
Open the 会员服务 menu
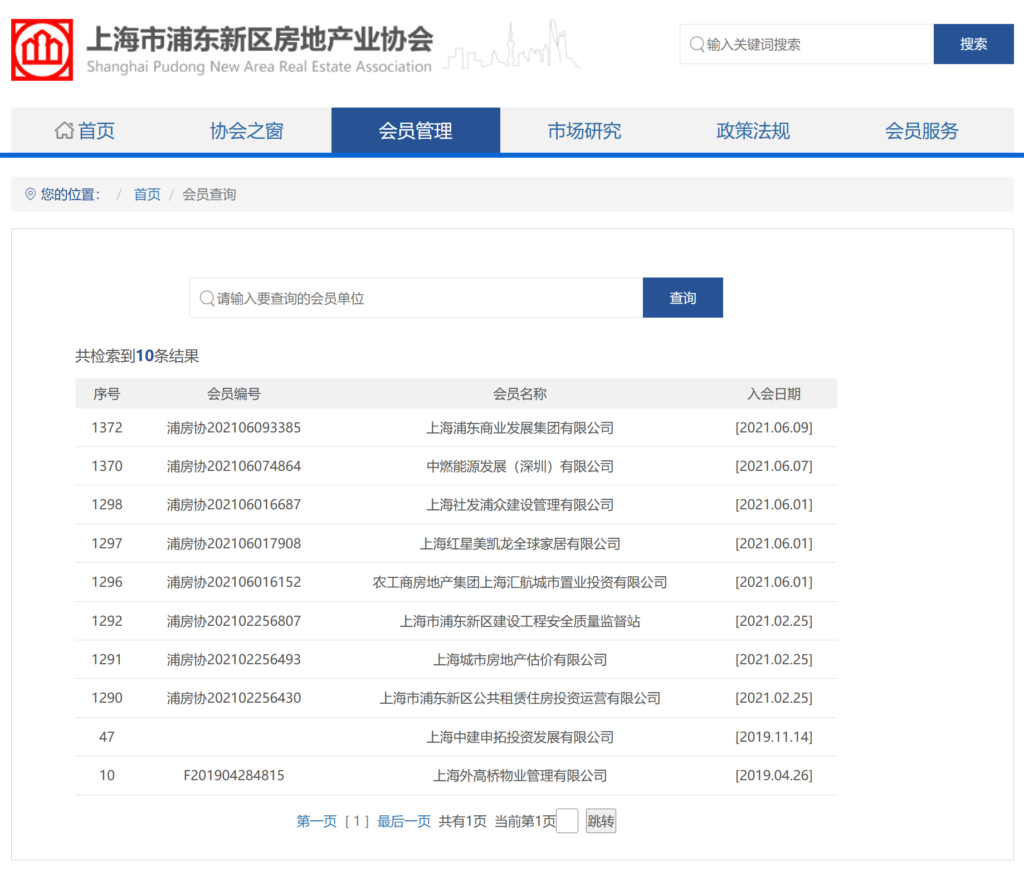pos(921,131)
